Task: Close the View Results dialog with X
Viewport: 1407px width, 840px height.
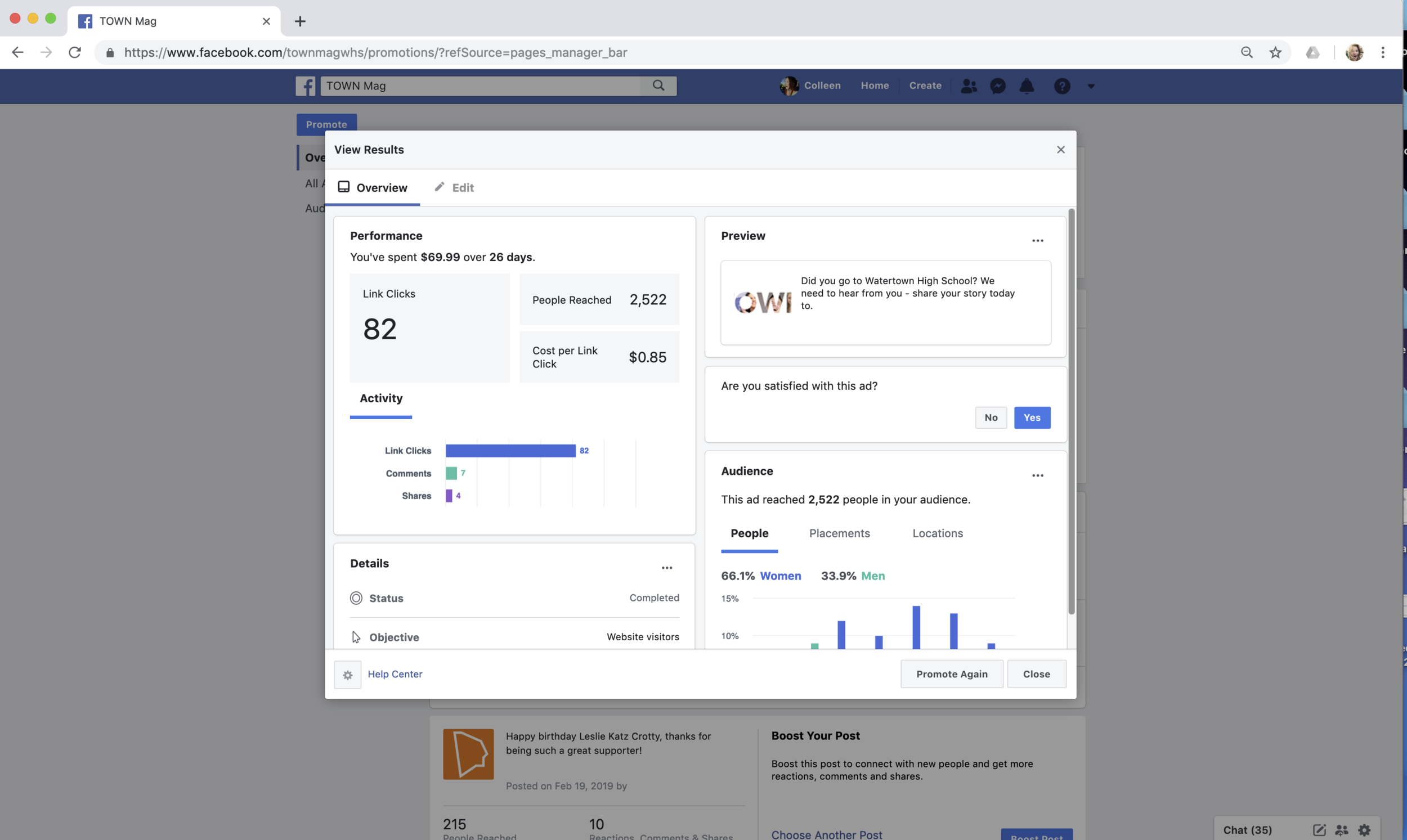Action: [1060, 150]
